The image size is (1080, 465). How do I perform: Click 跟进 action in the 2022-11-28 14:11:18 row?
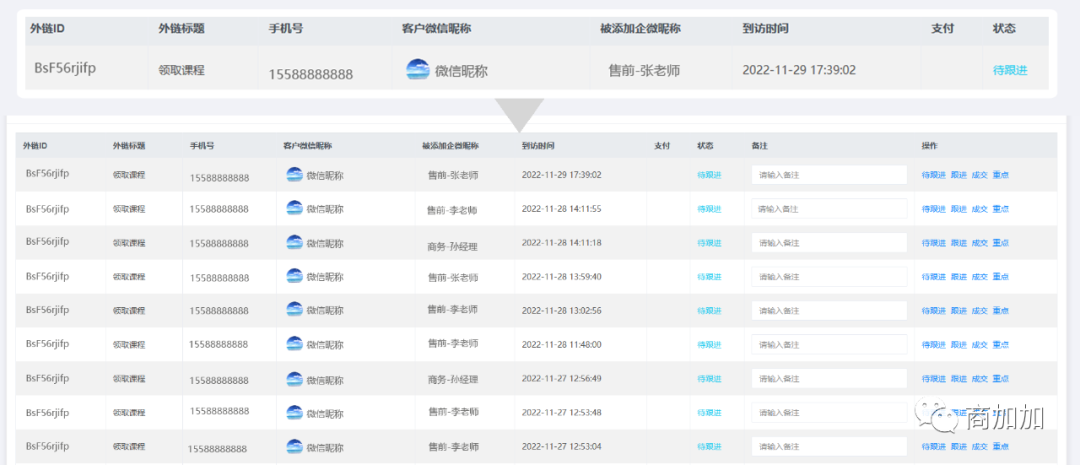click(x=958, y=243)
